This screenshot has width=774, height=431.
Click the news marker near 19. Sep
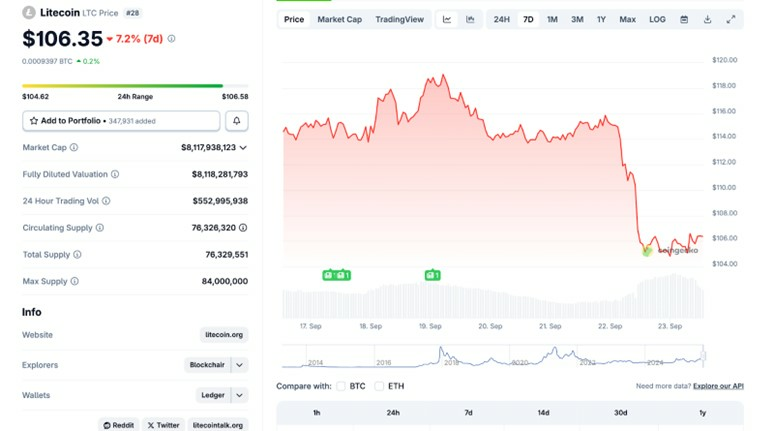(432, 275)
